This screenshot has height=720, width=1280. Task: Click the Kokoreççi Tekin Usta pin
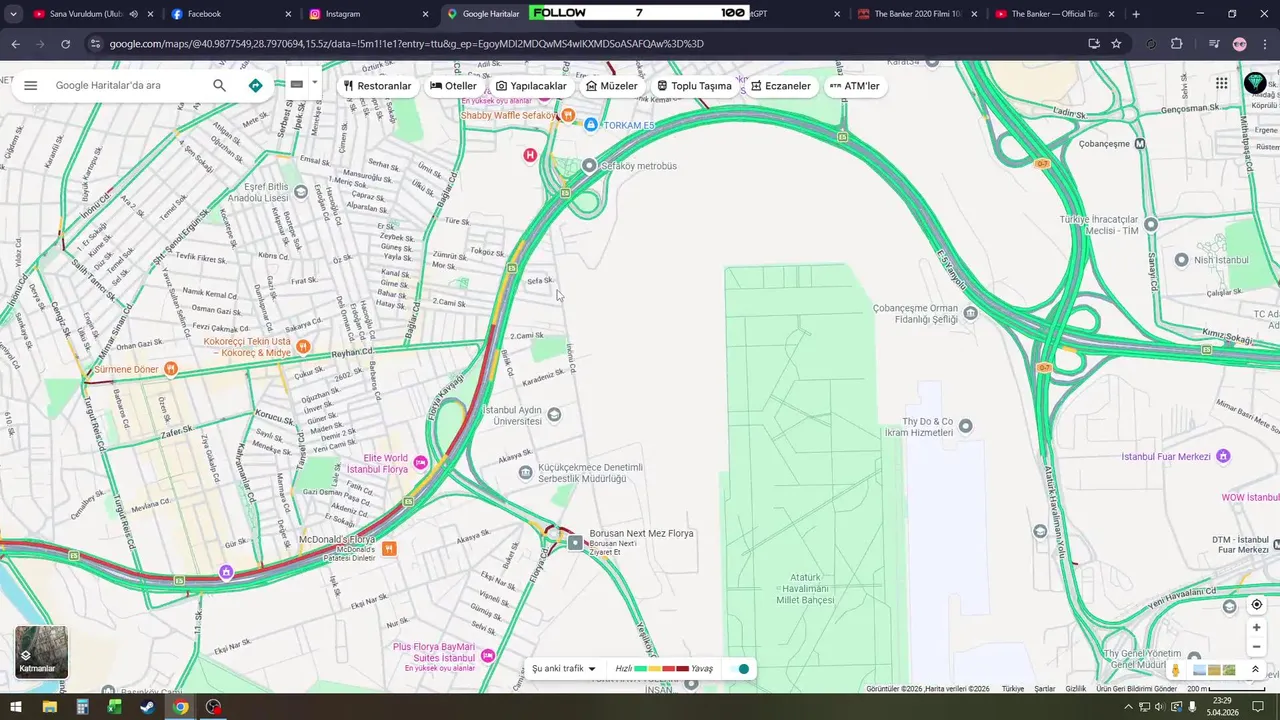point(303,347)
